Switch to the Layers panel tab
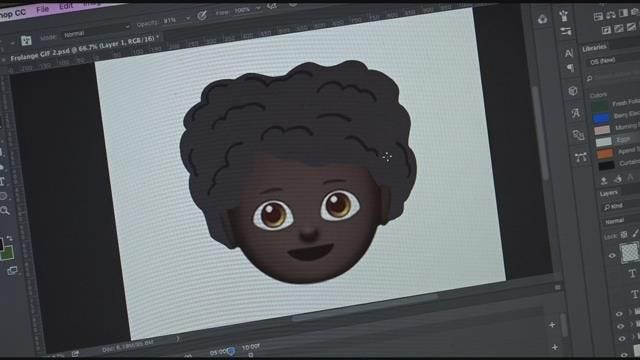 pyautogui.click(x=609, y=193)
